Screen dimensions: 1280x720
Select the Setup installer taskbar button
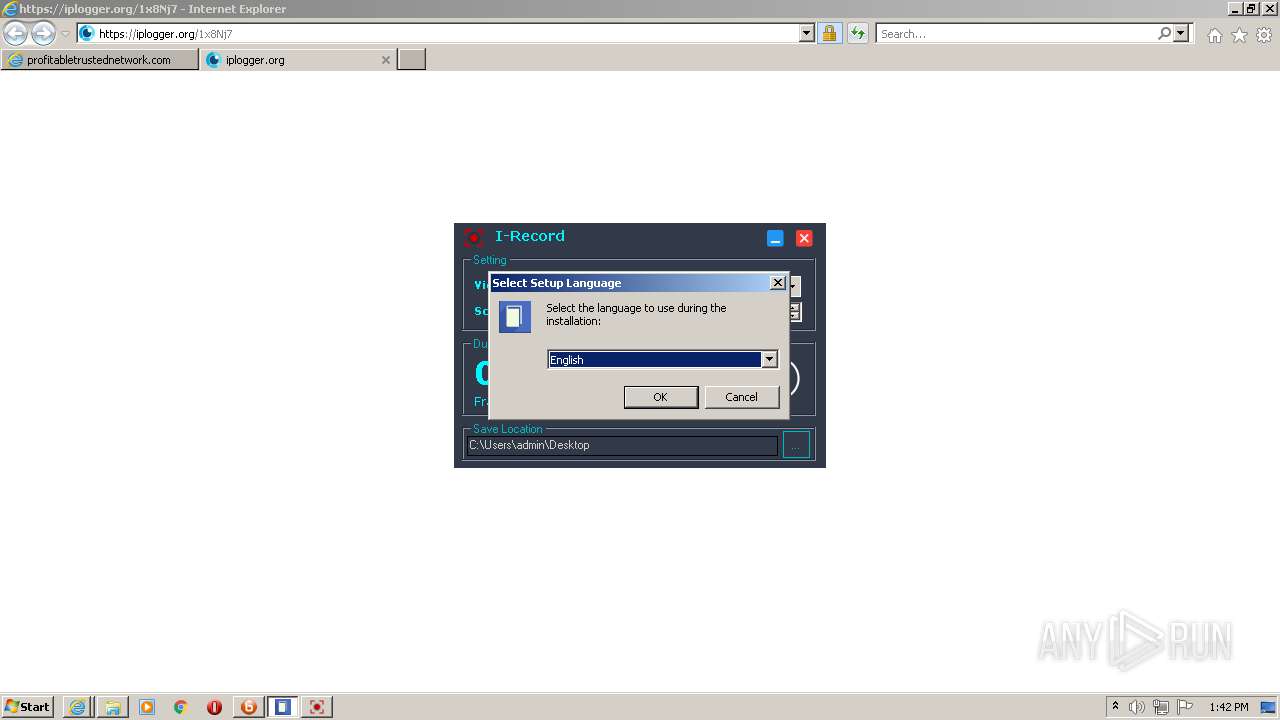click(283, 707)
